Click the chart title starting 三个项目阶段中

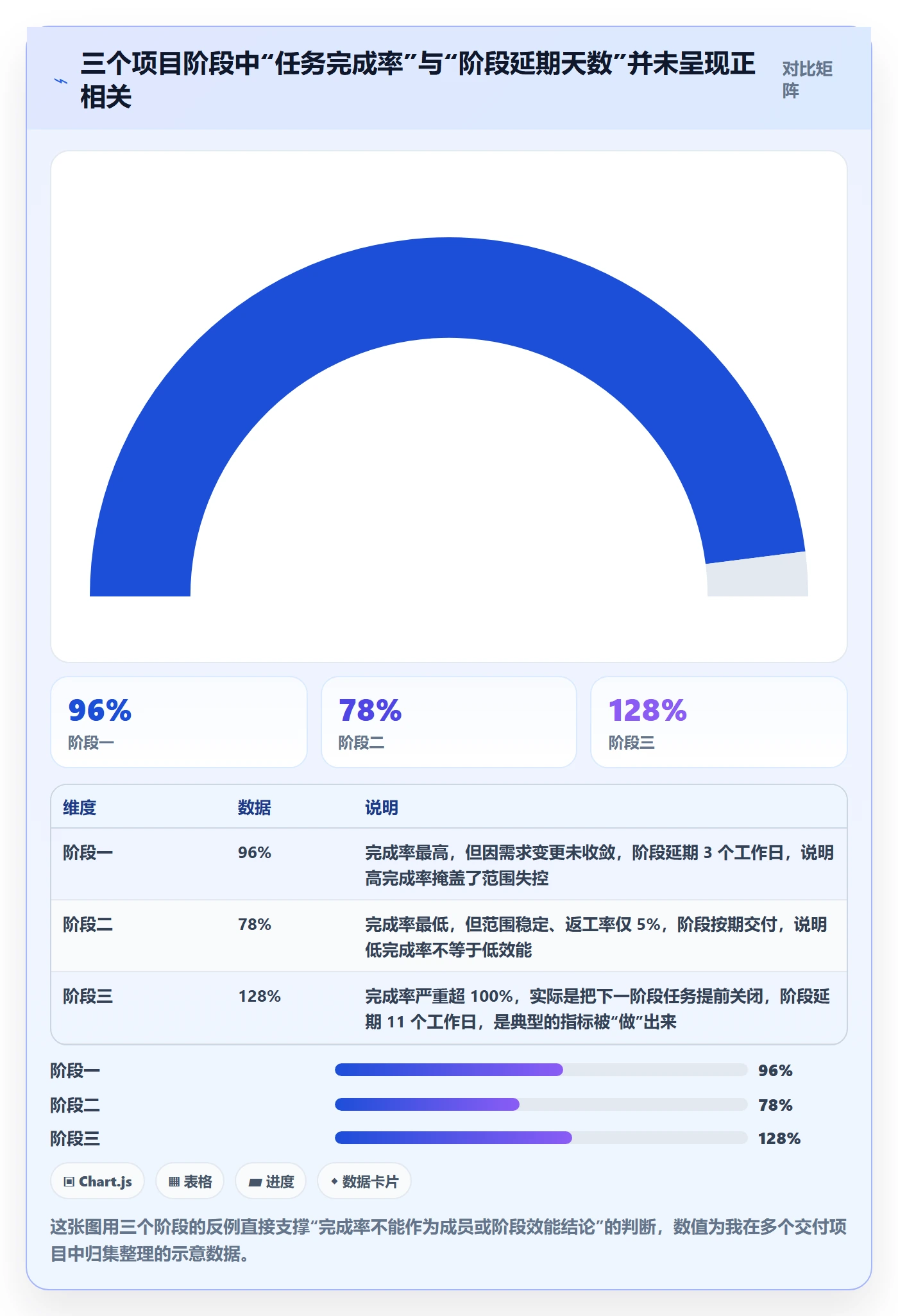(418, 80)
